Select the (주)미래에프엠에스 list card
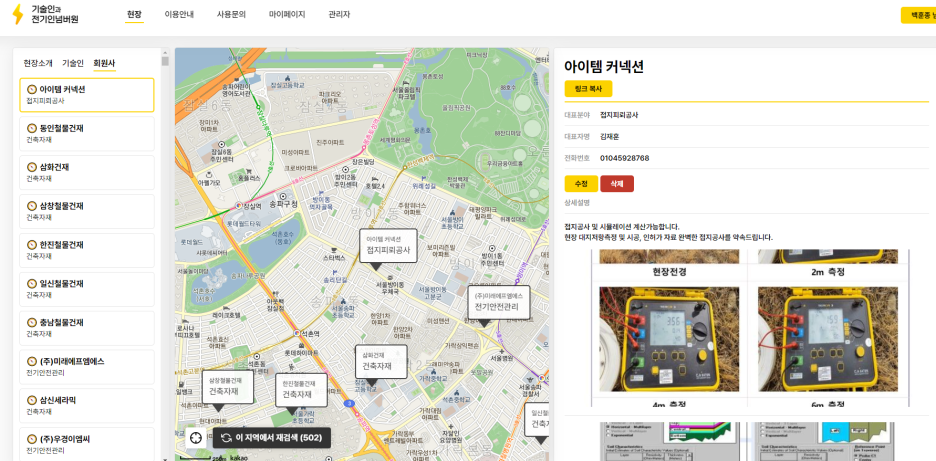 87,367
